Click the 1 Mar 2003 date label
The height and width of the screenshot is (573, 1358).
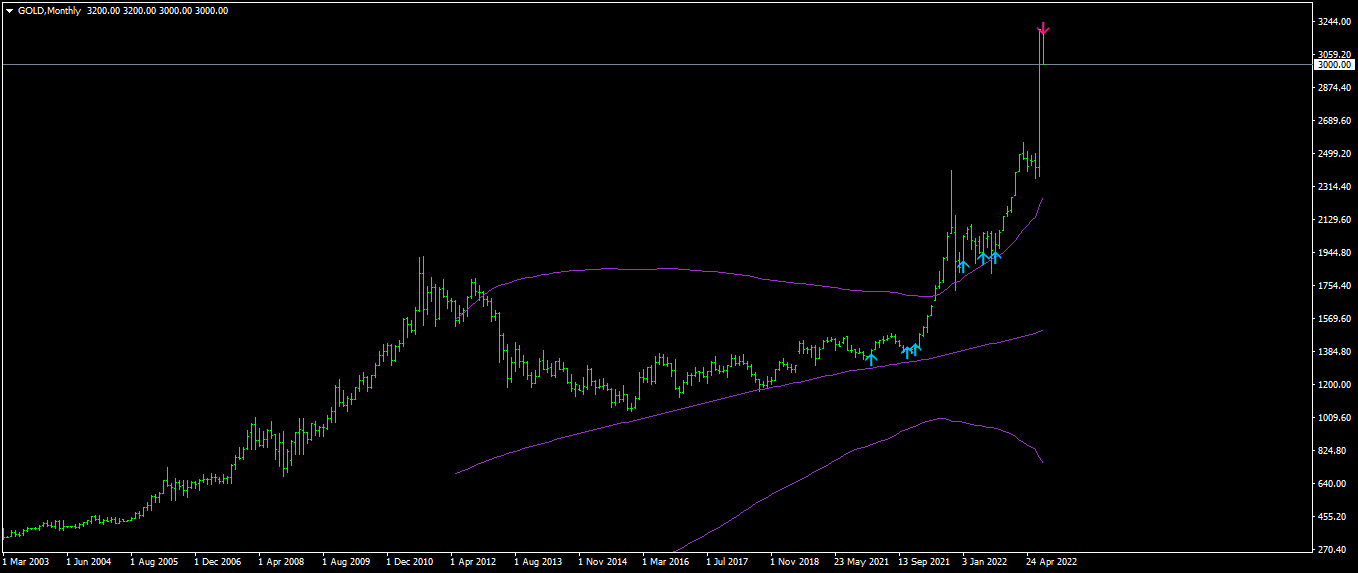click(x=28, y=562)
